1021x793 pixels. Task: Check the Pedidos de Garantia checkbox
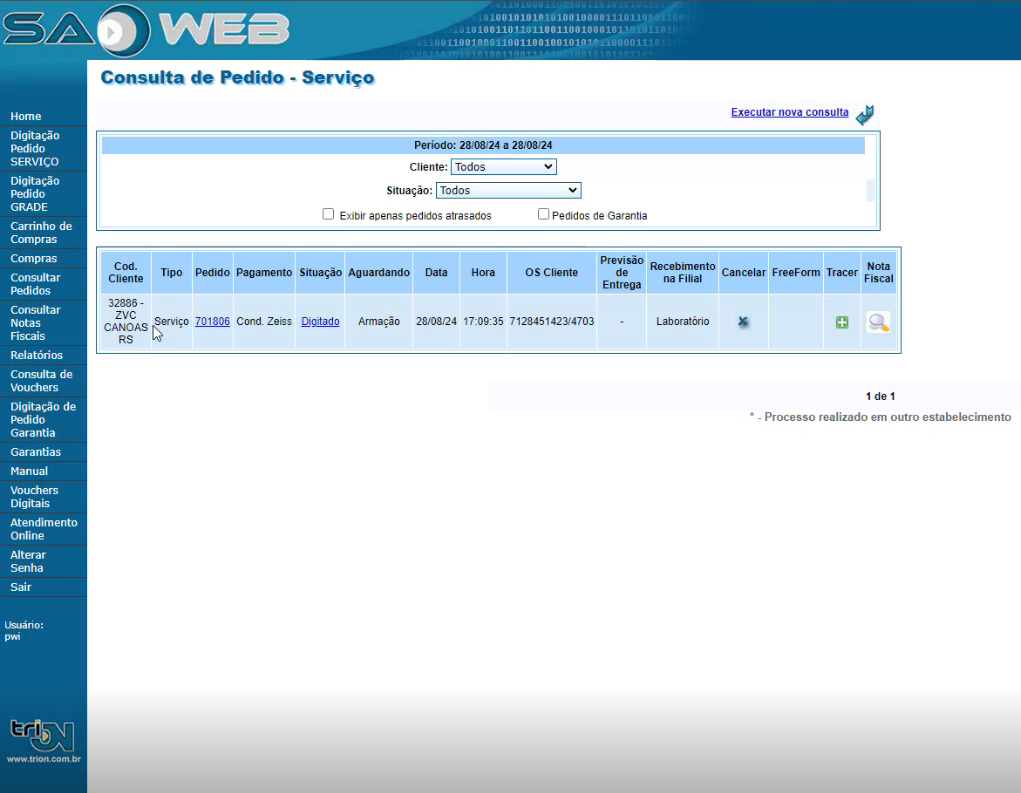(544, 214)
